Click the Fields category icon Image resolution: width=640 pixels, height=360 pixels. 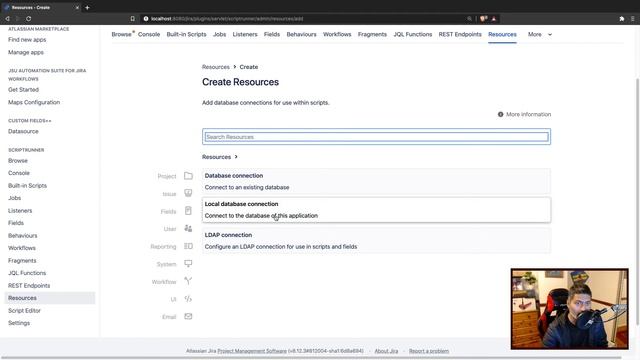click(188, 211)
